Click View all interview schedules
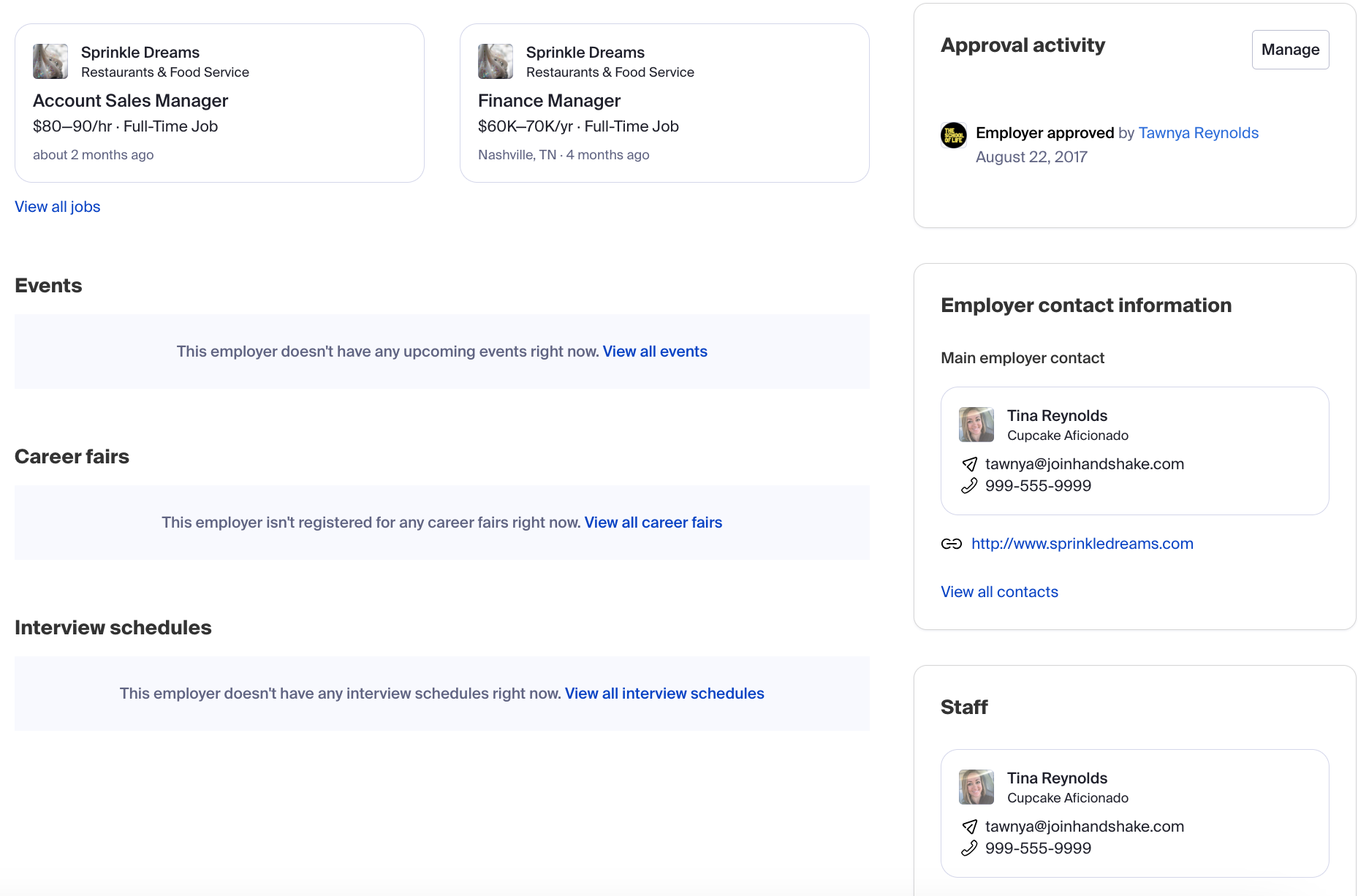 (x=664, y=694)
